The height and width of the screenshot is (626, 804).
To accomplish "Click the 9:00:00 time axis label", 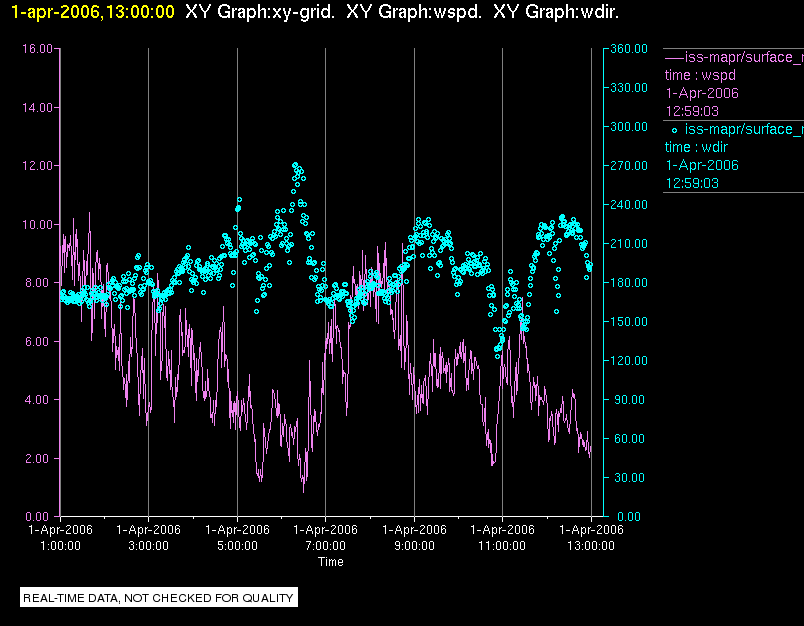I will 414,546.
